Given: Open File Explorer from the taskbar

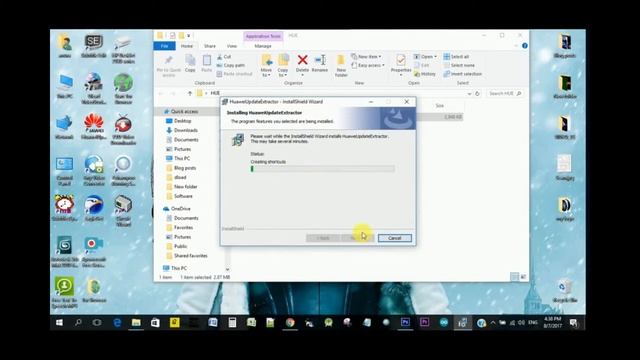Looking at the screenshot, I should [x=136, y=322].
